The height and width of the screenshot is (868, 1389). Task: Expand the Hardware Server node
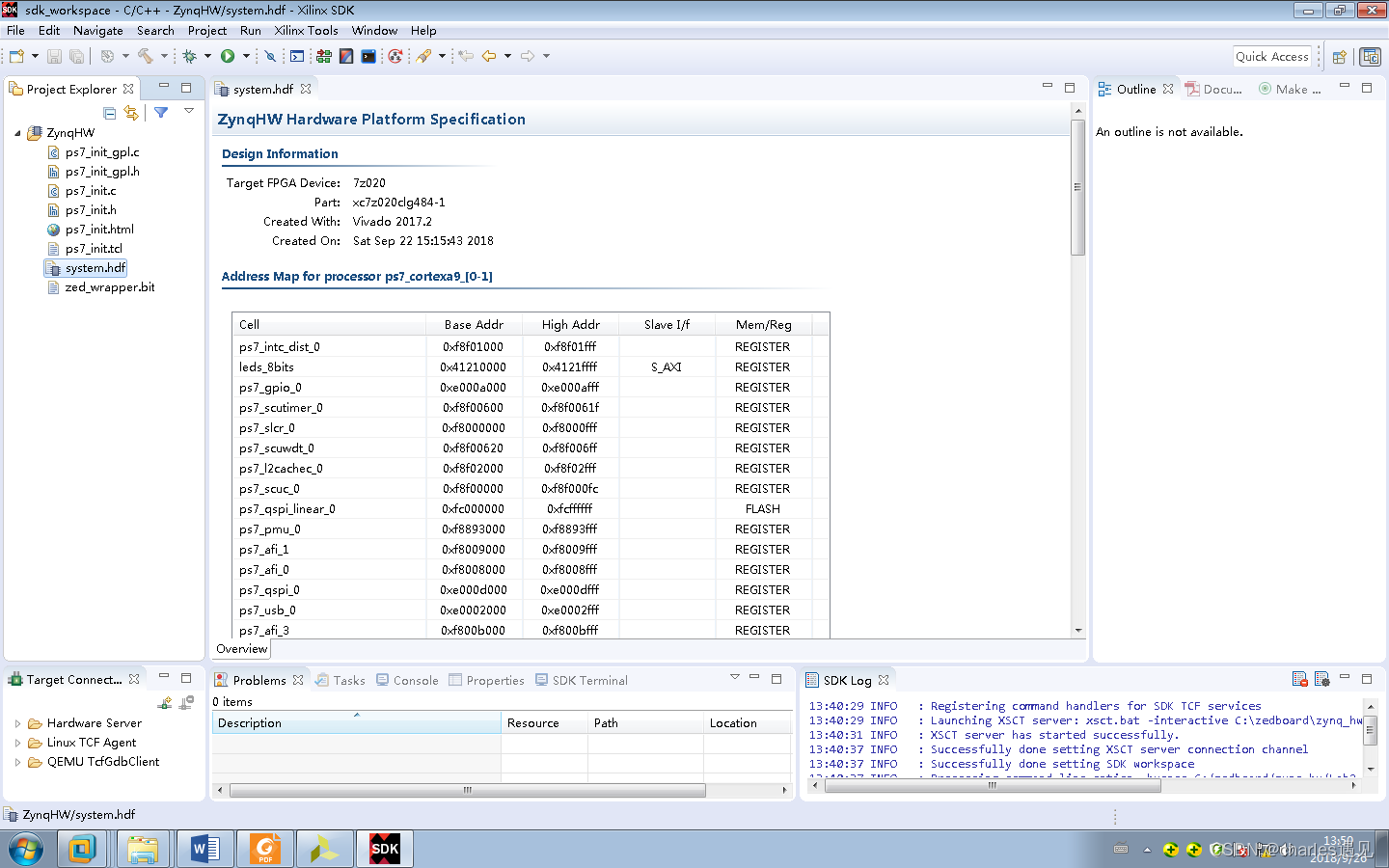pos(17,723)
